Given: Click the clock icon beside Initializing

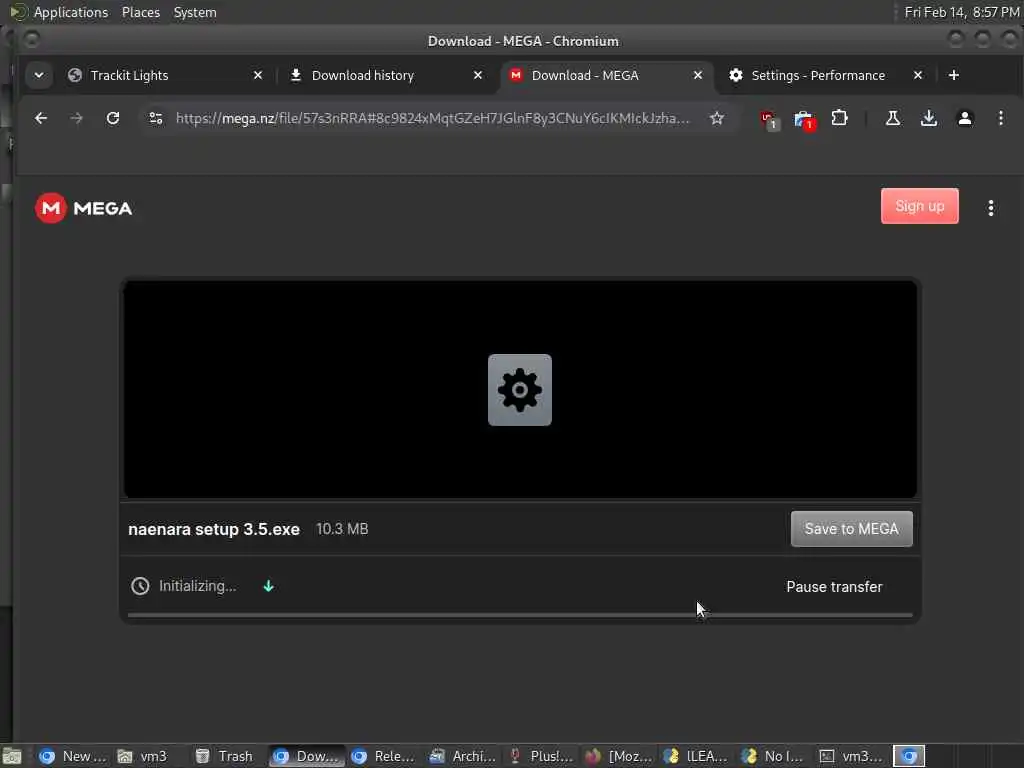Looking at the screenshot, I should [140, 586].
